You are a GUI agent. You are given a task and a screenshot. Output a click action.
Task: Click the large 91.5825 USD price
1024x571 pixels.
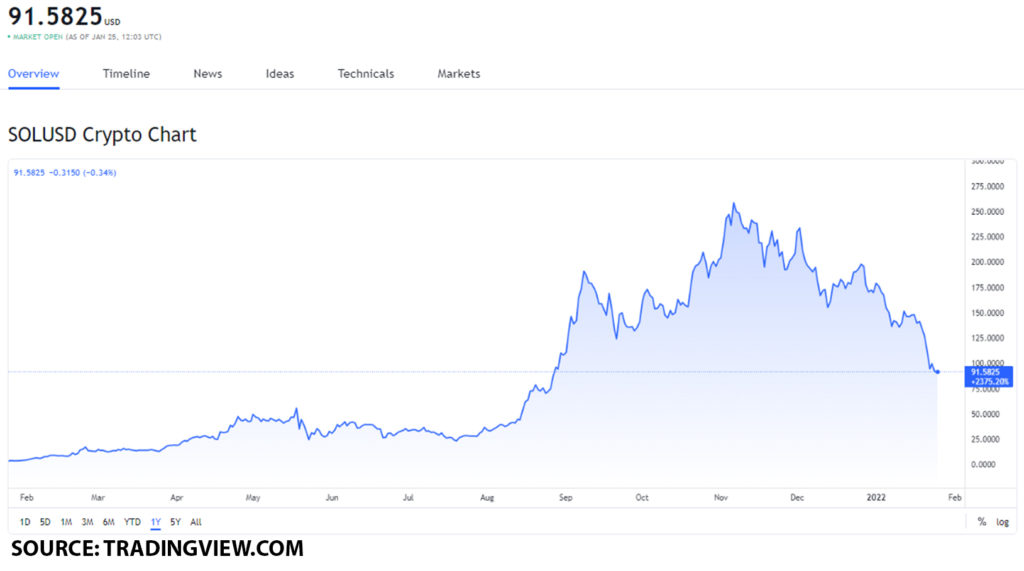click(x=64, y=16)
